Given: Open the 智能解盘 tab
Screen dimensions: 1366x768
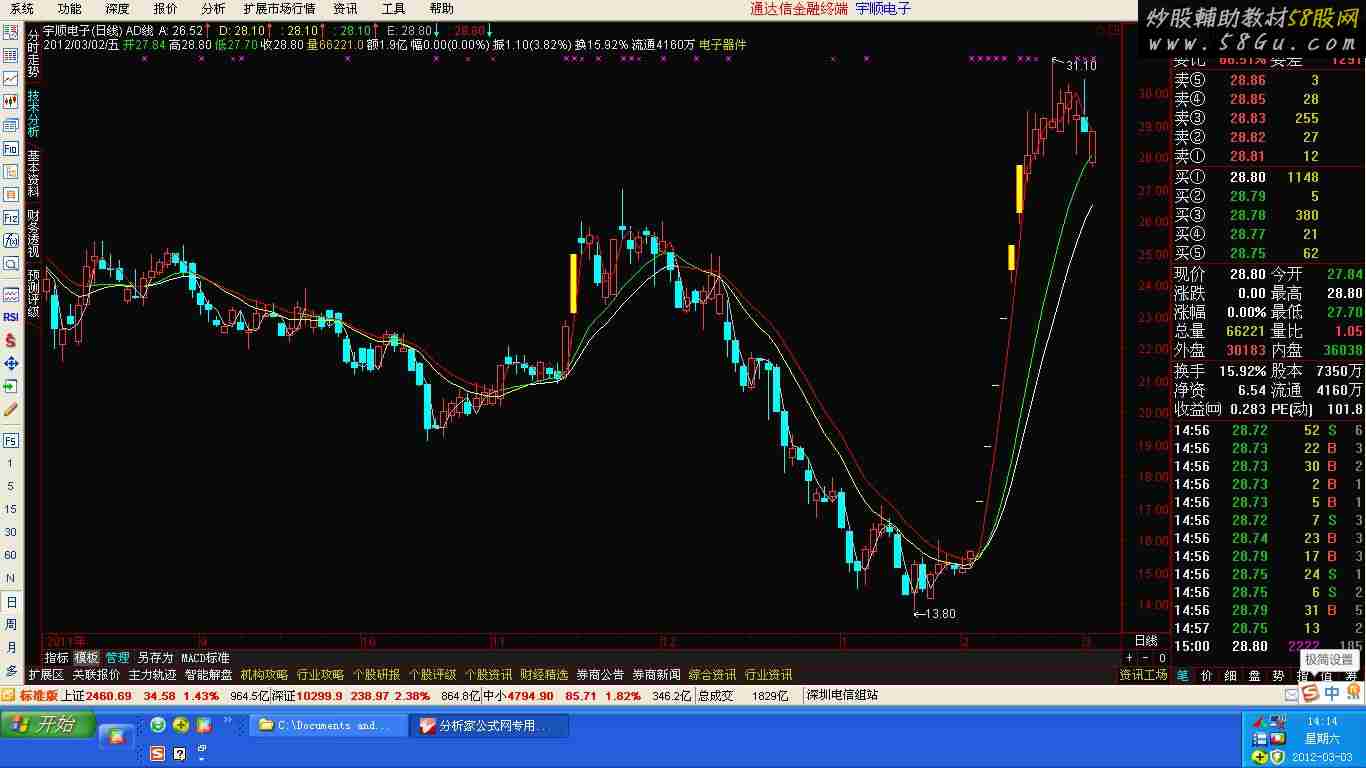Looking at the screenshot, I should (x=208, y=675).
